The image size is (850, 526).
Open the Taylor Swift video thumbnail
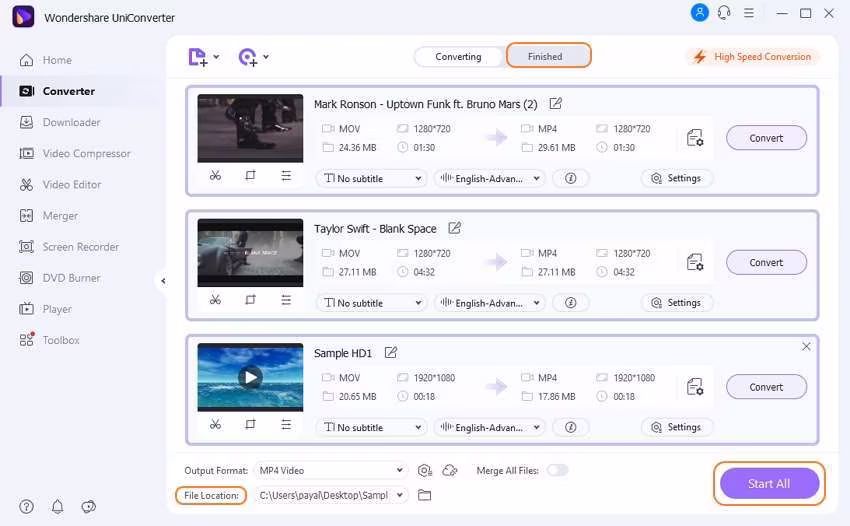(250, 253)
